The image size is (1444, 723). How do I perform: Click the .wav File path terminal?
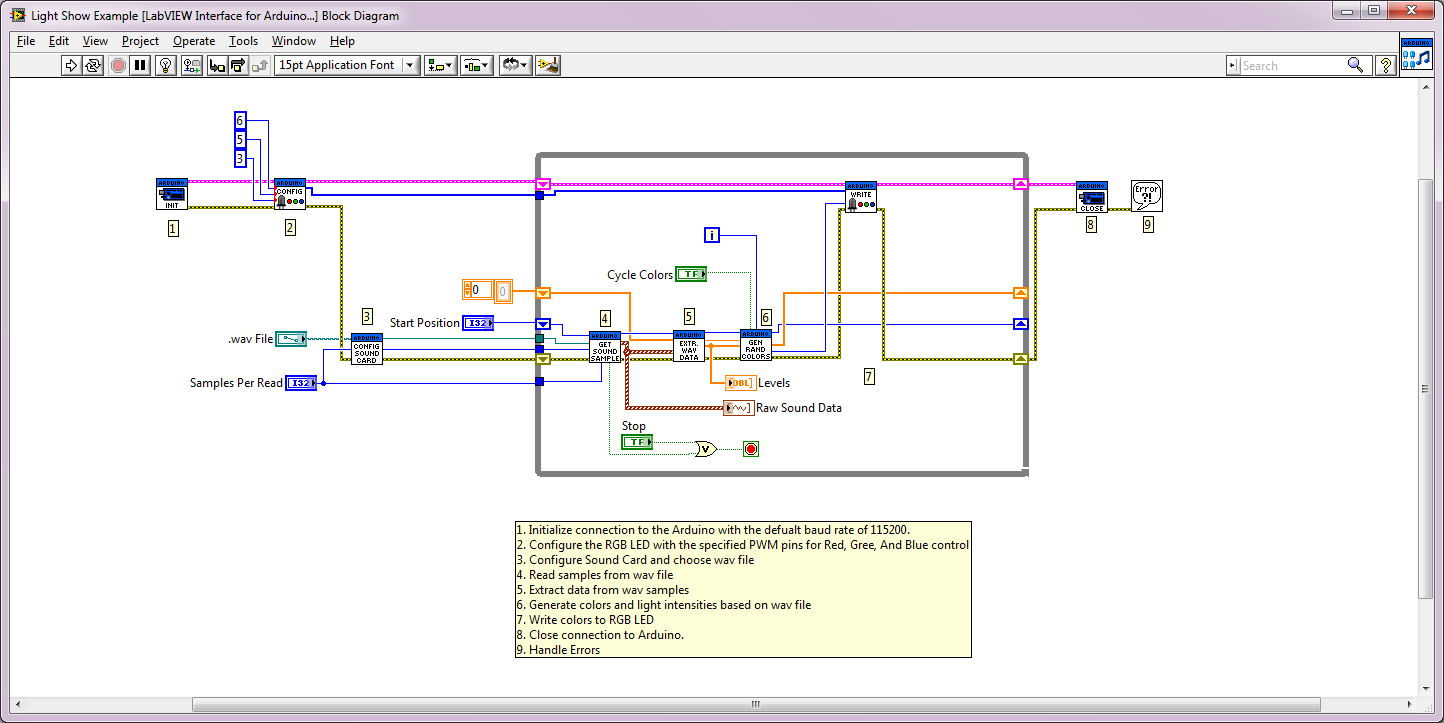[291, 339]
